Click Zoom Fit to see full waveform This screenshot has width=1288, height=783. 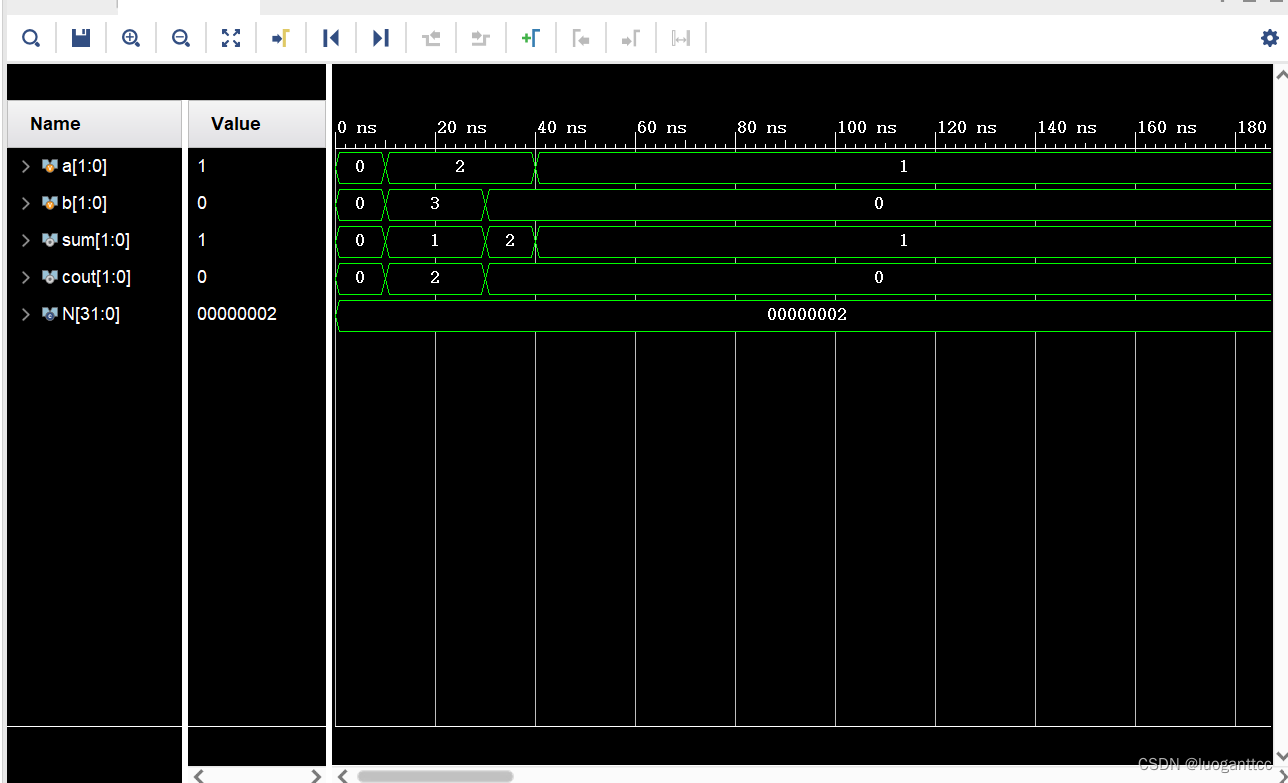pyautogui.click(x=231, y=37)
